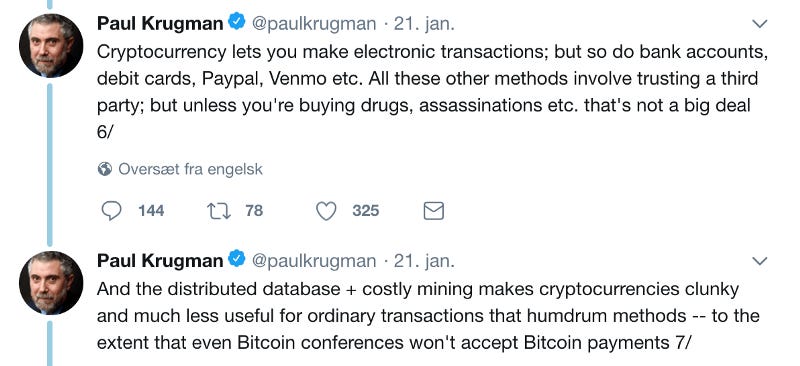Translate tweet via Oversæt fra engelsk
Screen dimensions: 800x366
tap(190, 169)
